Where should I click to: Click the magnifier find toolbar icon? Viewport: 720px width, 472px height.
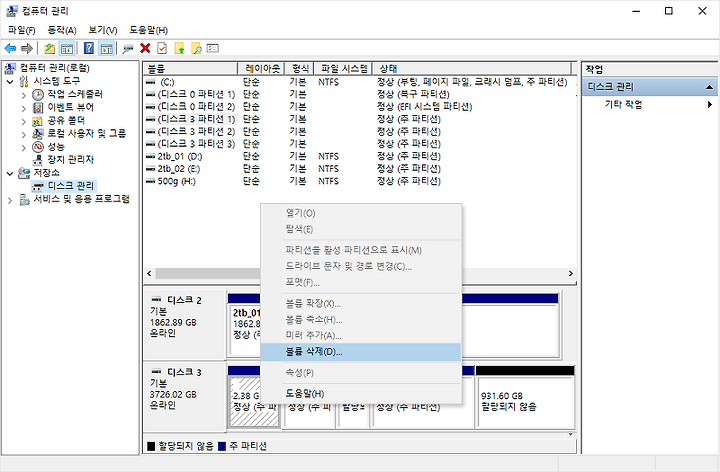[197, 48]
